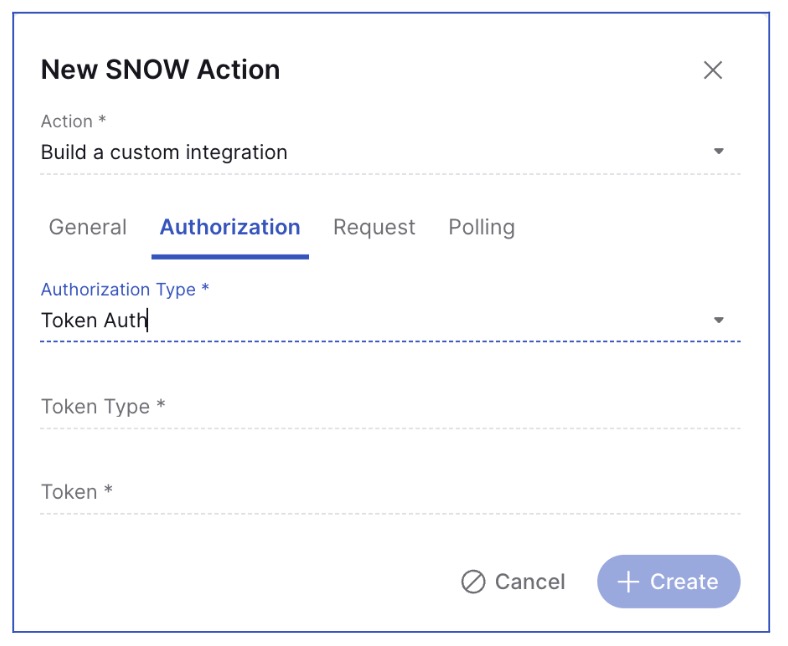Select the Token Type input field
The width and height of the screenshot is (788, 646).
[x=390, y=407]
